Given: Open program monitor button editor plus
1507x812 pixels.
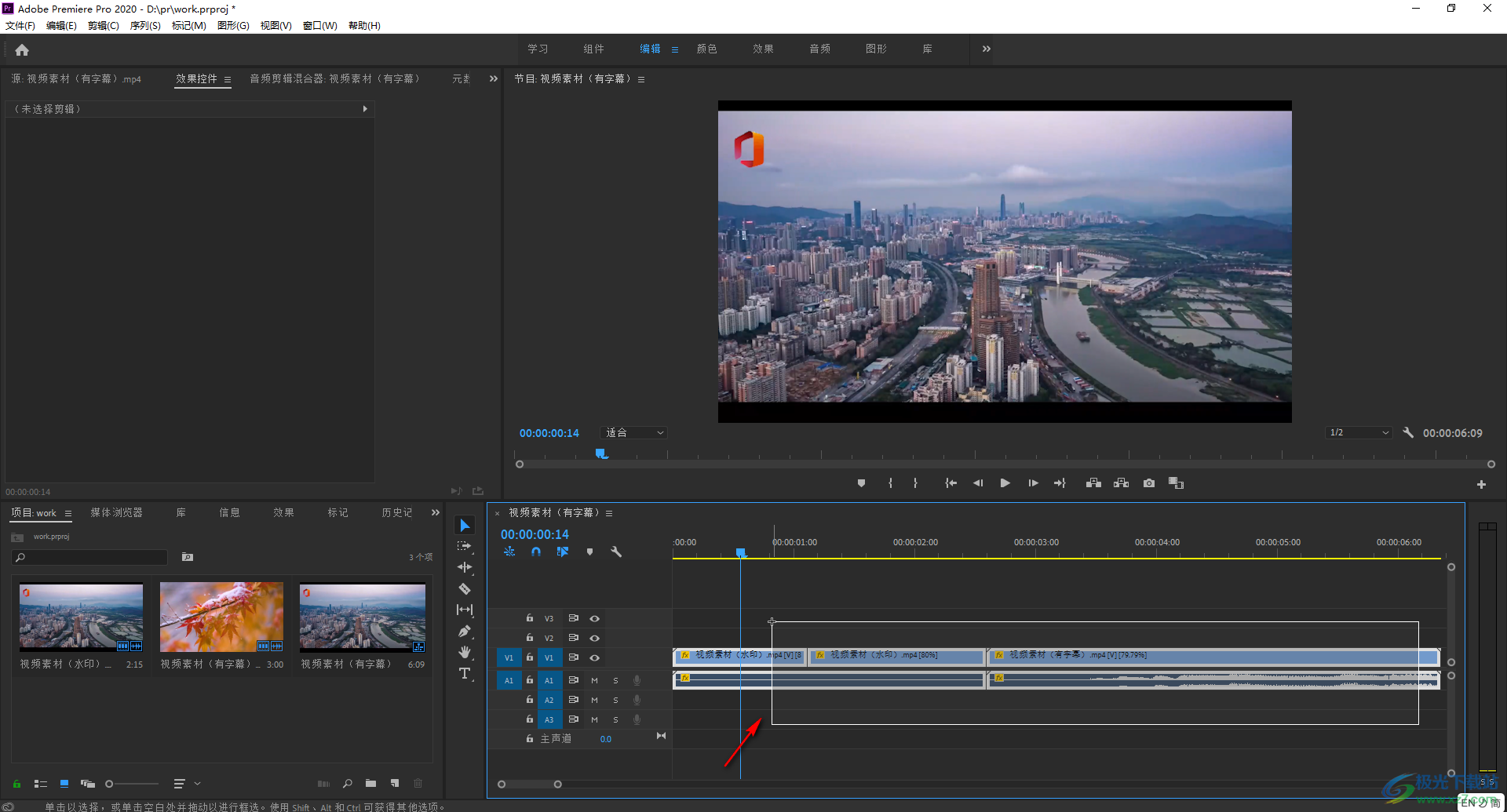Looking at the screenshot, I should coord(1481,485).
